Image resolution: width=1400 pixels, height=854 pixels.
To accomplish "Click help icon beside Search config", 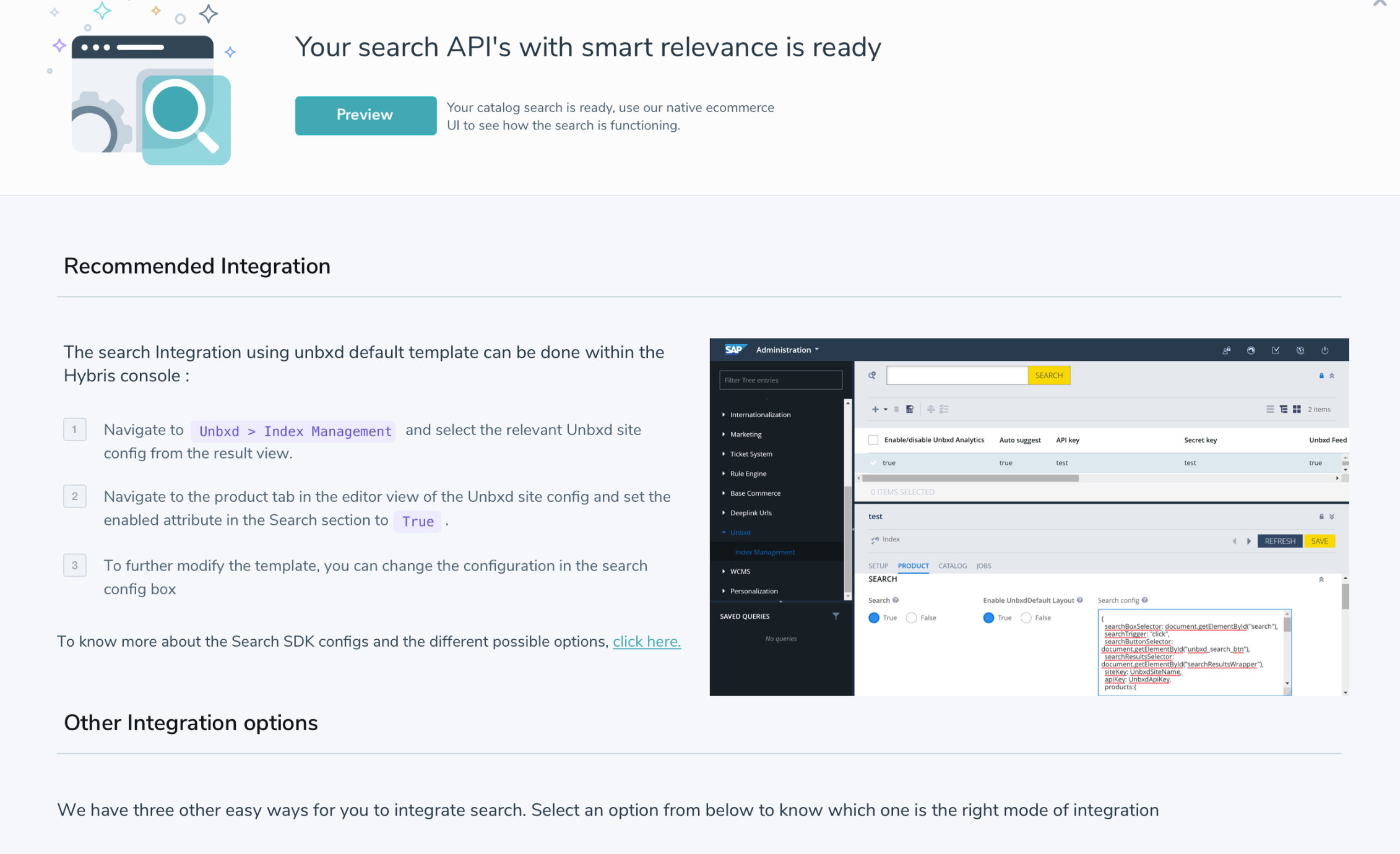I will point(1144,600).
